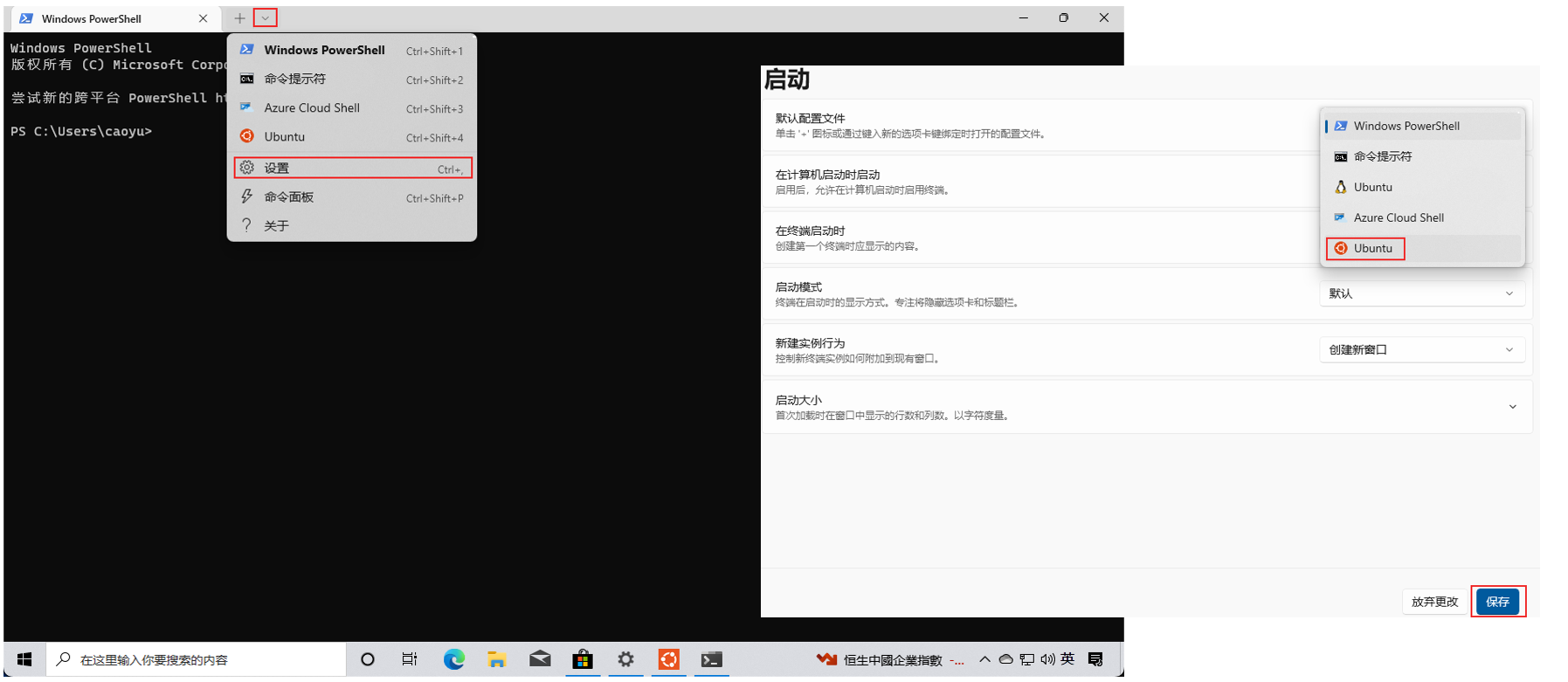Open 设置 from the dropdown menu
Image resolution: width=1568 pixels, height=682 pixels.
[352, 168]
